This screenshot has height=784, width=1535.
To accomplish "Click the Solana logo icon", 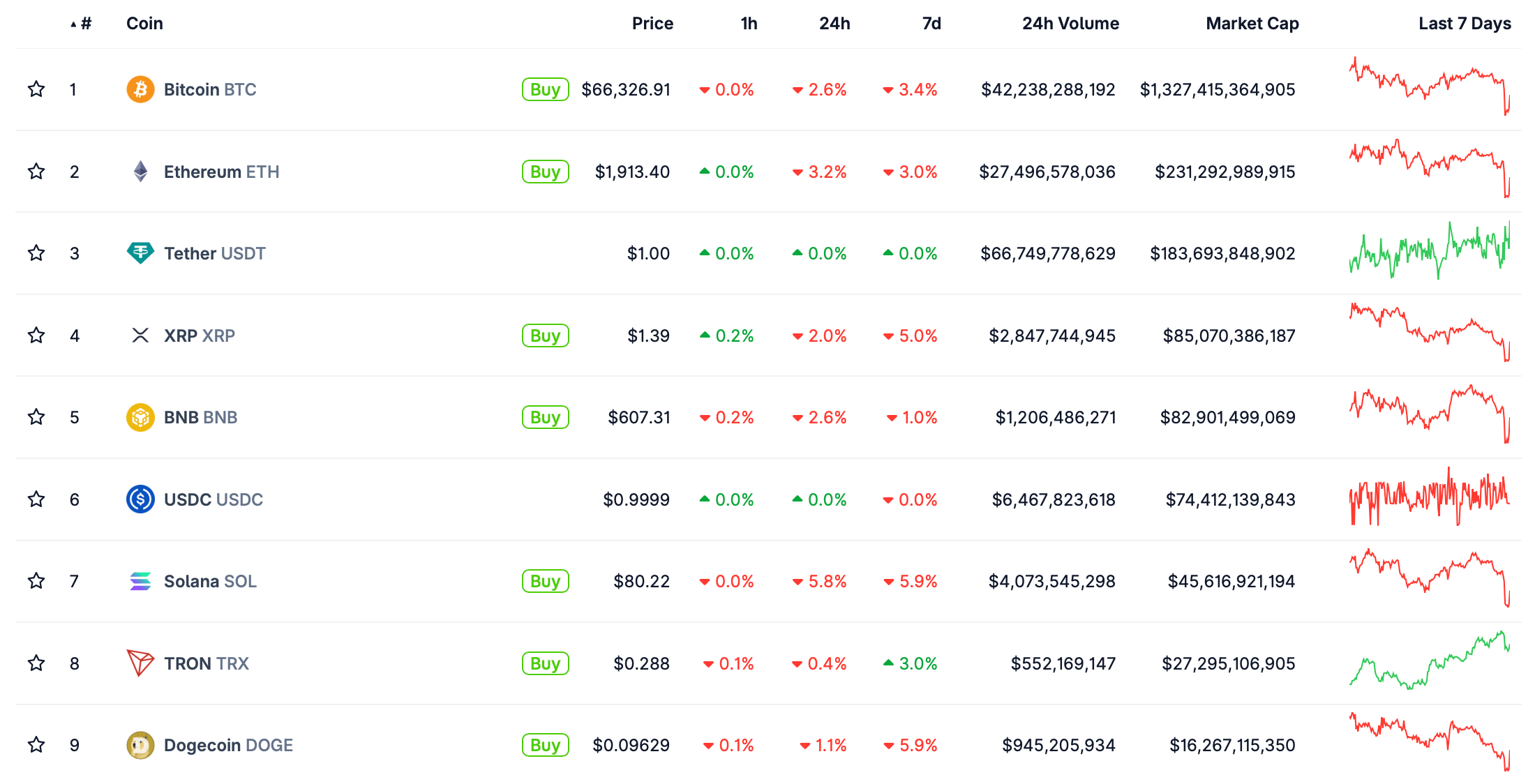I will click(x=140, y=581).
